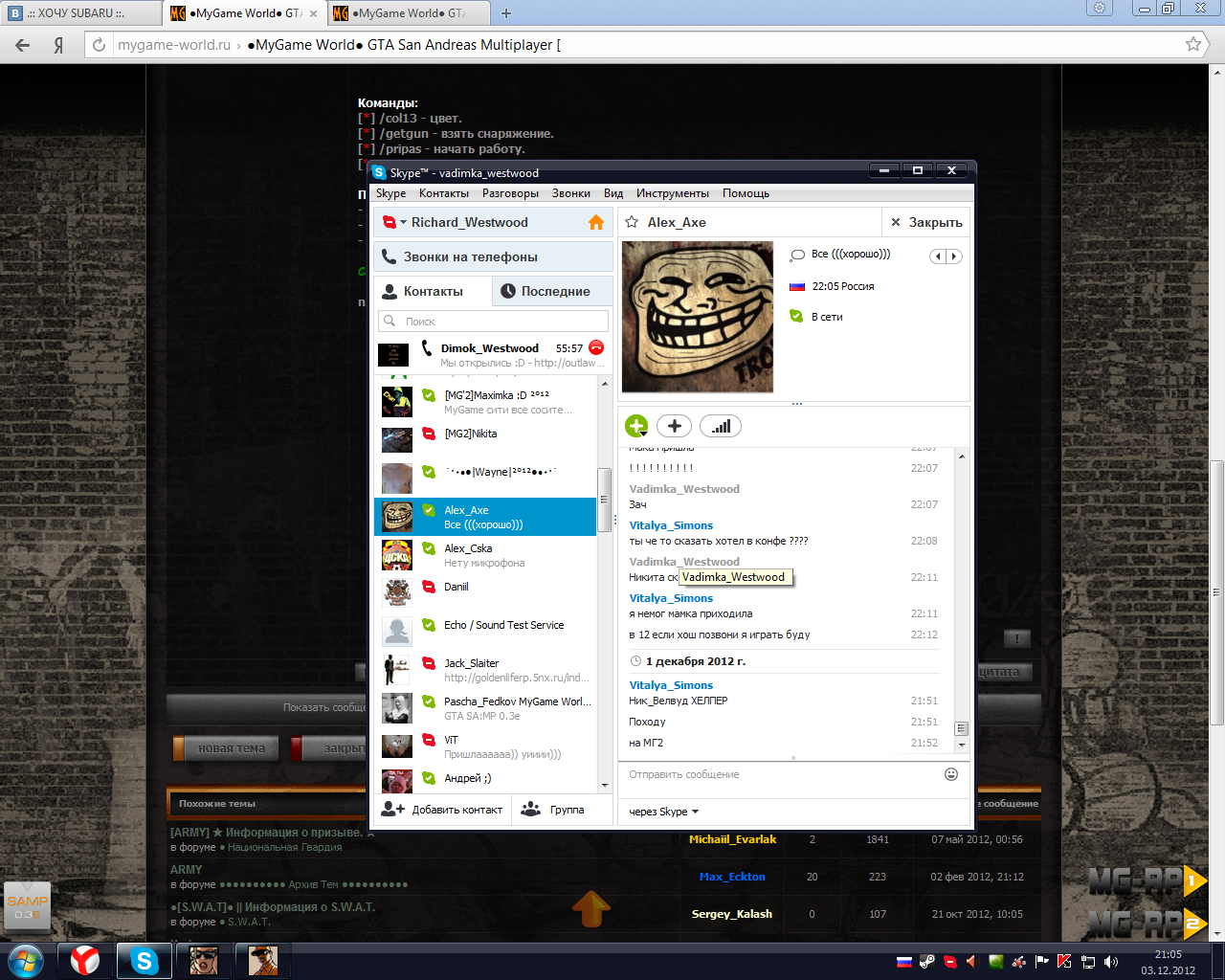Open Michaiil_Evarlak profile link
This screenshot has height=980, width=1225.
coord(733,839)
